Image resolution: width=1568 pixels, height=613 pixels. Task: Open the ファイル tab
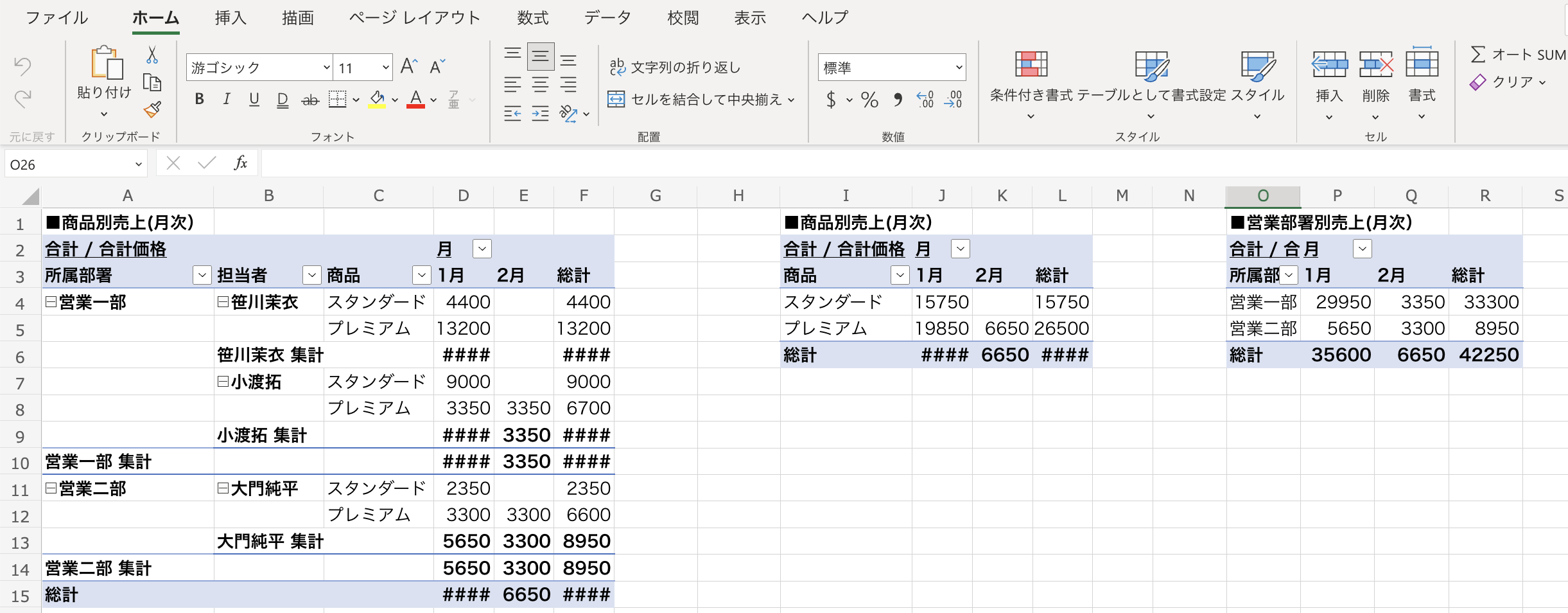(57, 17)
